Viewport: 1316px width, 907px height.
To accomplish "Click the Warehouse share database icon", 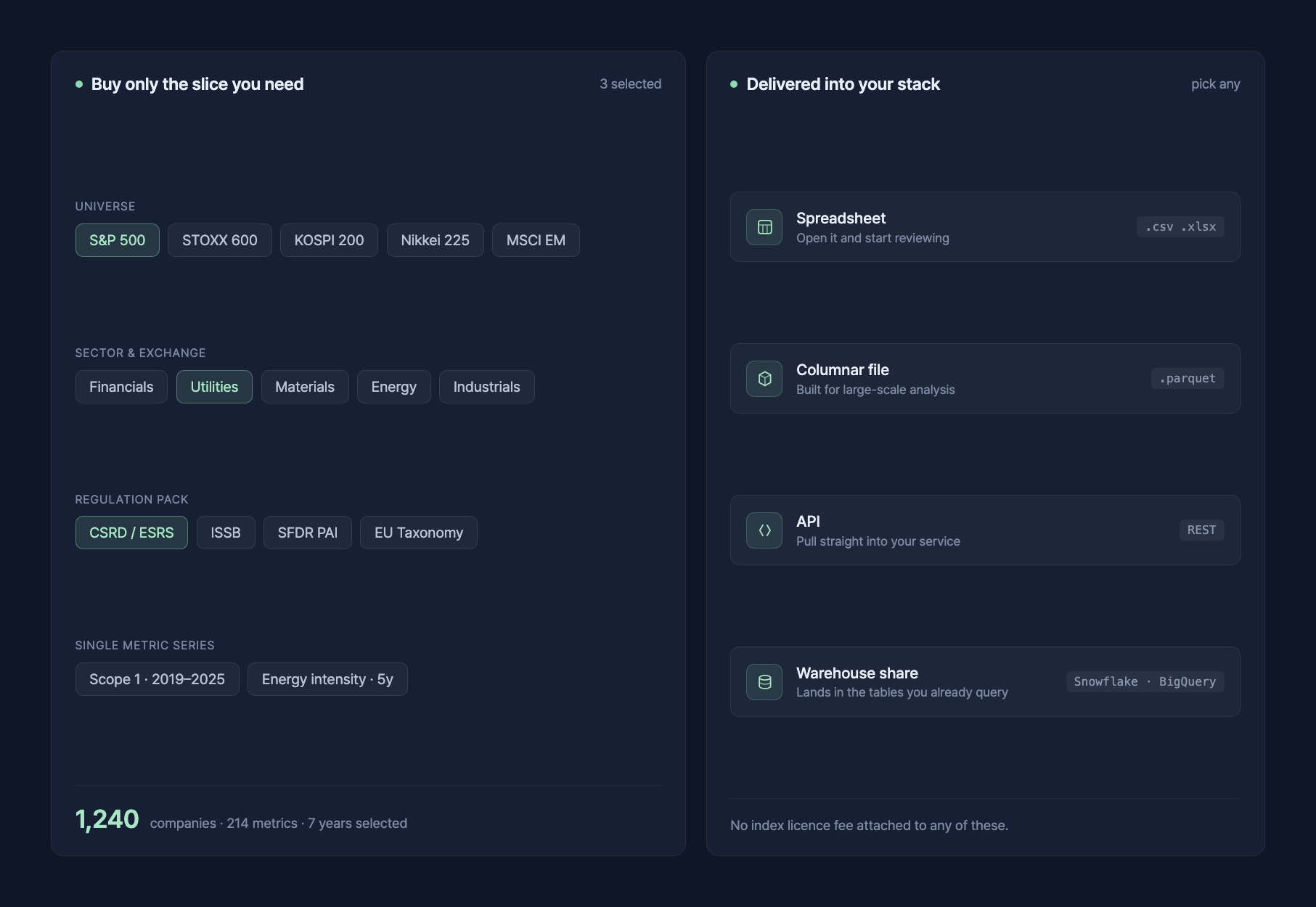I will click(764, 682).
